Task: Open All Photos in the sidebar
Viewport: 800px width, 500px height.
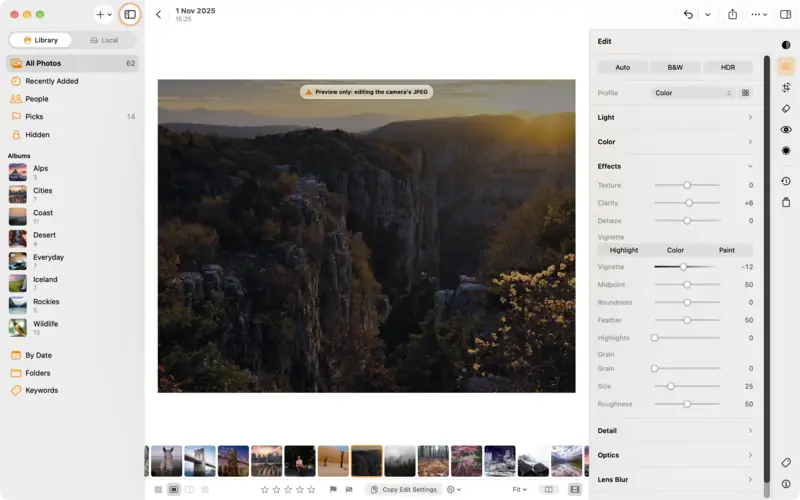Action: click(72, 63)
